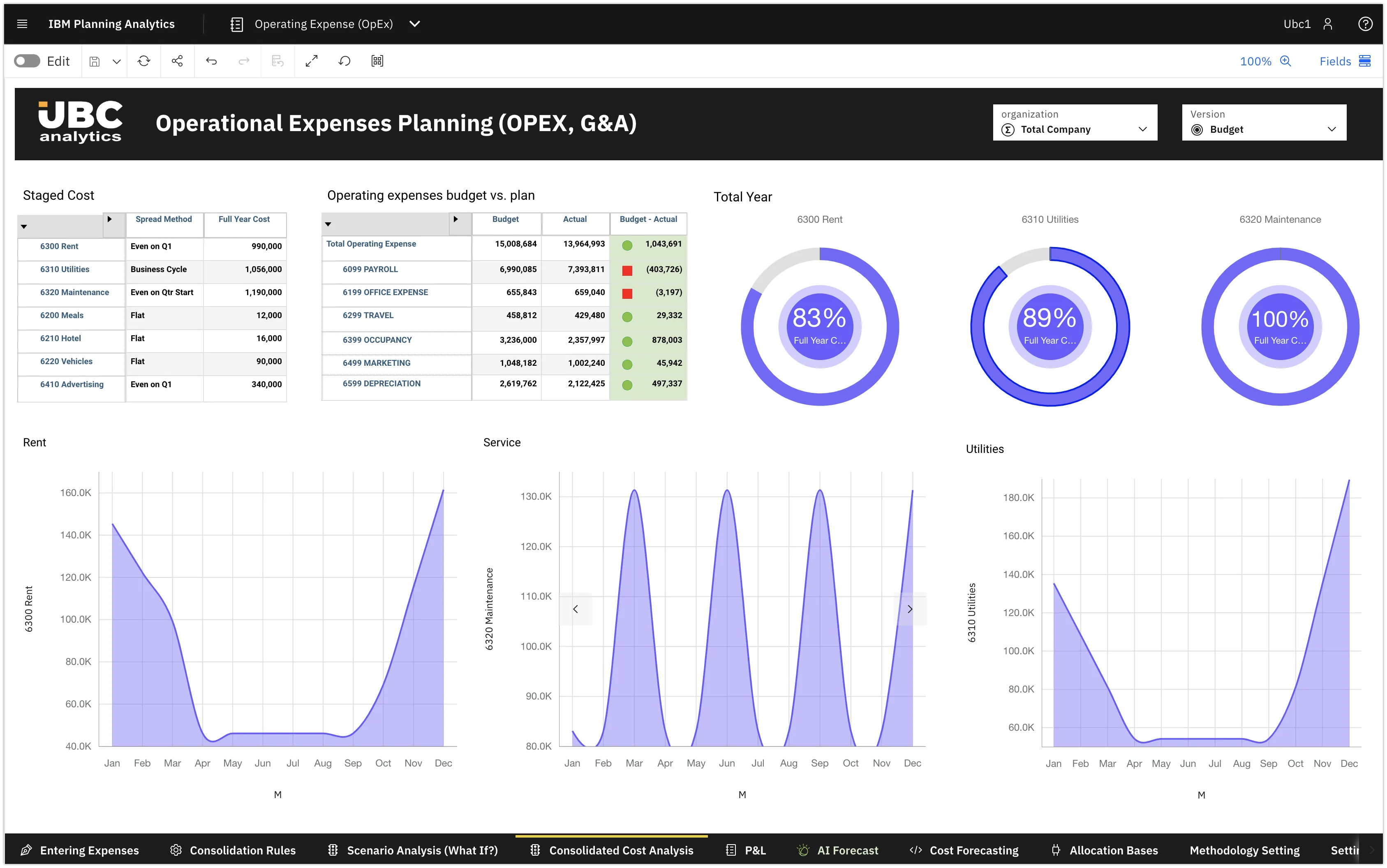Click the undo arrow icon
The image size is (1387, 868).
(211, 61)
